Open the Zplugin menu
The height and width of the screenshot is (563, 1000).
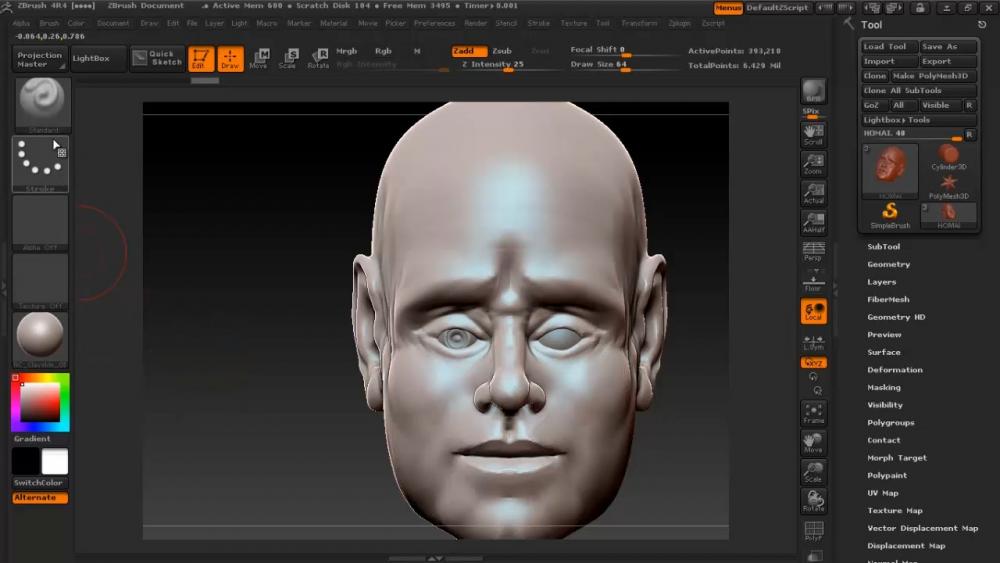[x=679, y=23]
